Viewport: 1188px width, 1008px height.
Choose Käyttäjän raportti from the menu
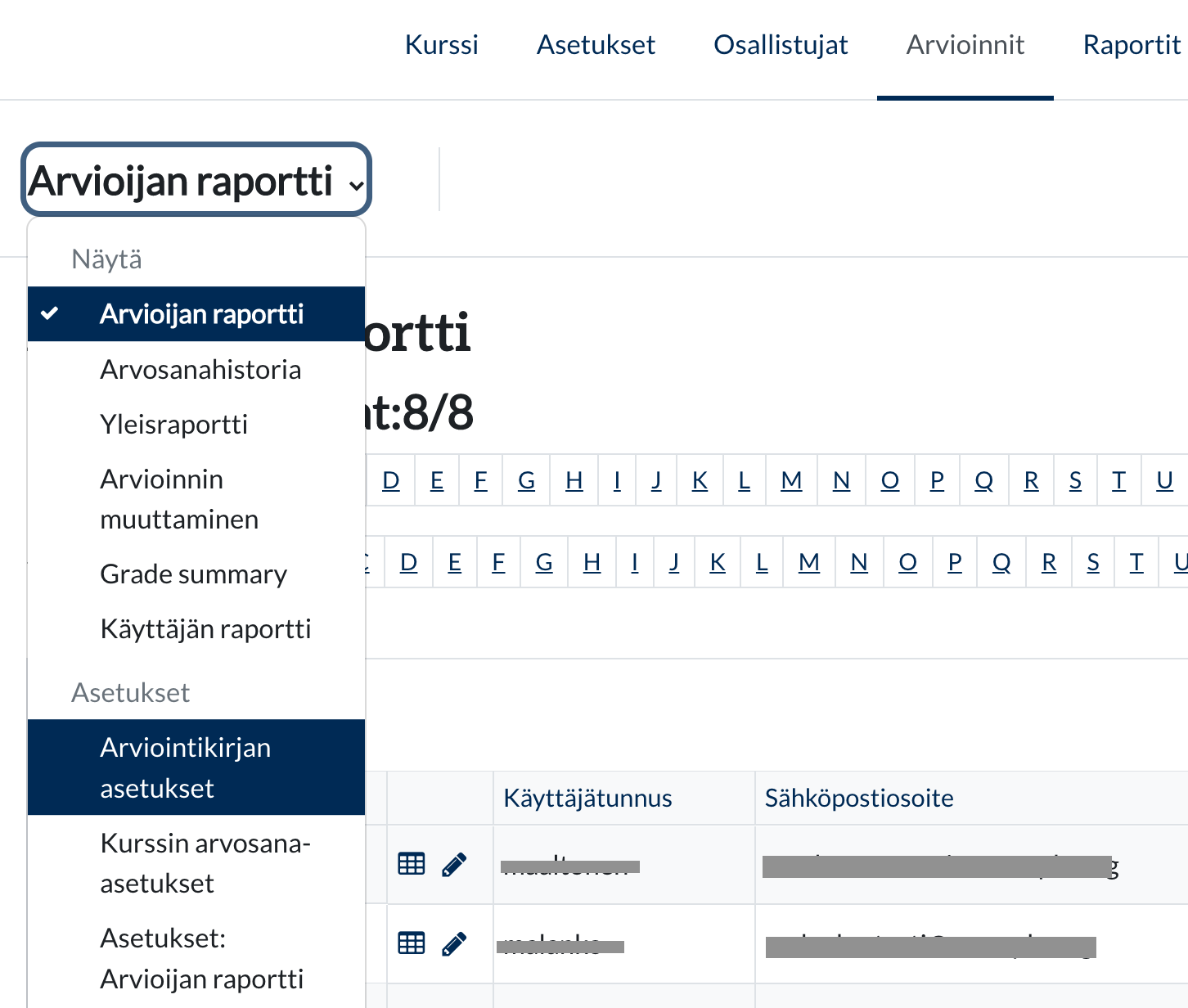point(205,629)
